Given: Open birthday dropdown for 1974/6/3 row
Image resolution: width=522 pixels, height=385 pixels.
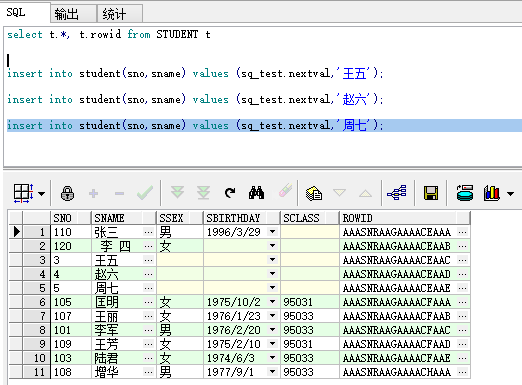Looking at the screenshot, I should 273,358.
